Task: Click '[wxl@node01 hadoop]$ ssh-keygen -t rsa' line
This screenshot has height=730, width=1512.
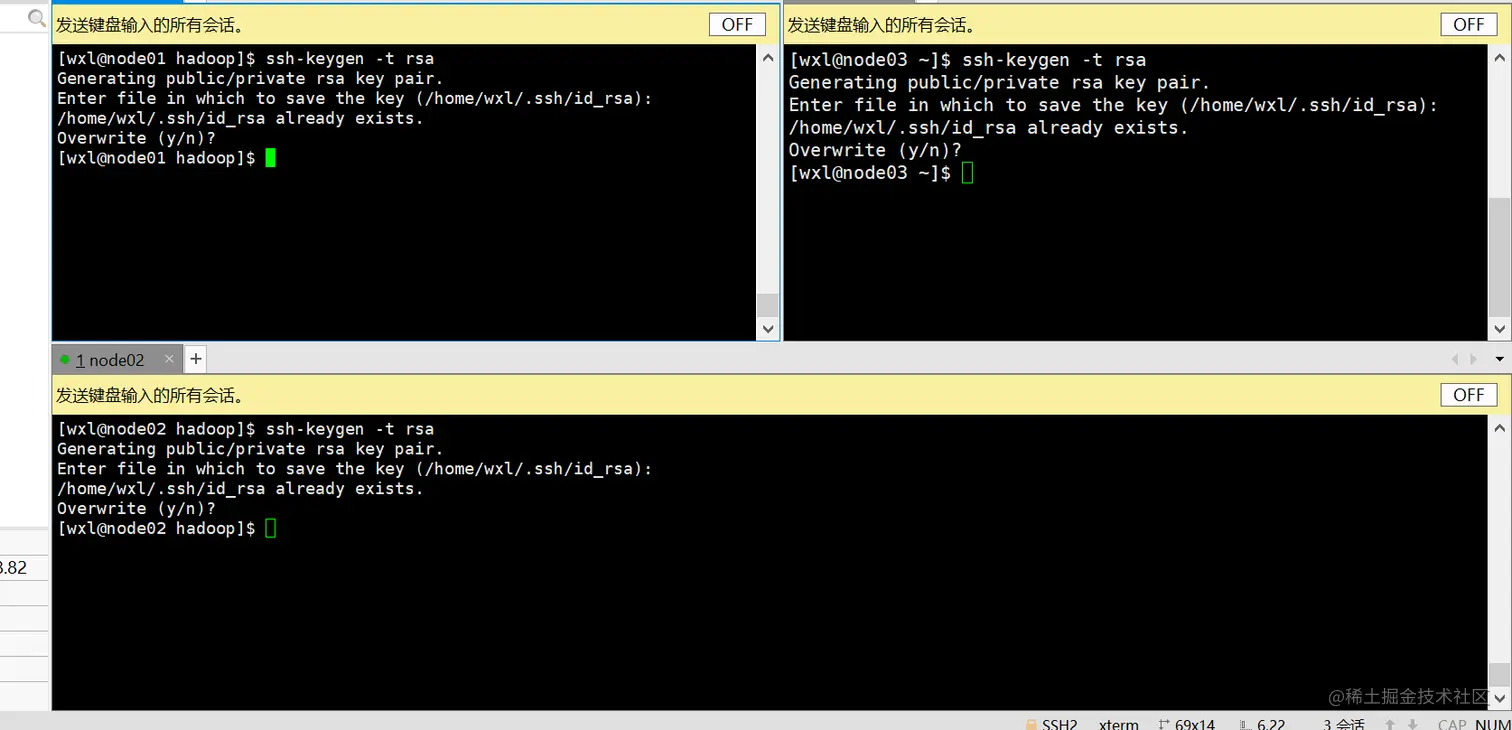Action: click(x=246, y=59)
